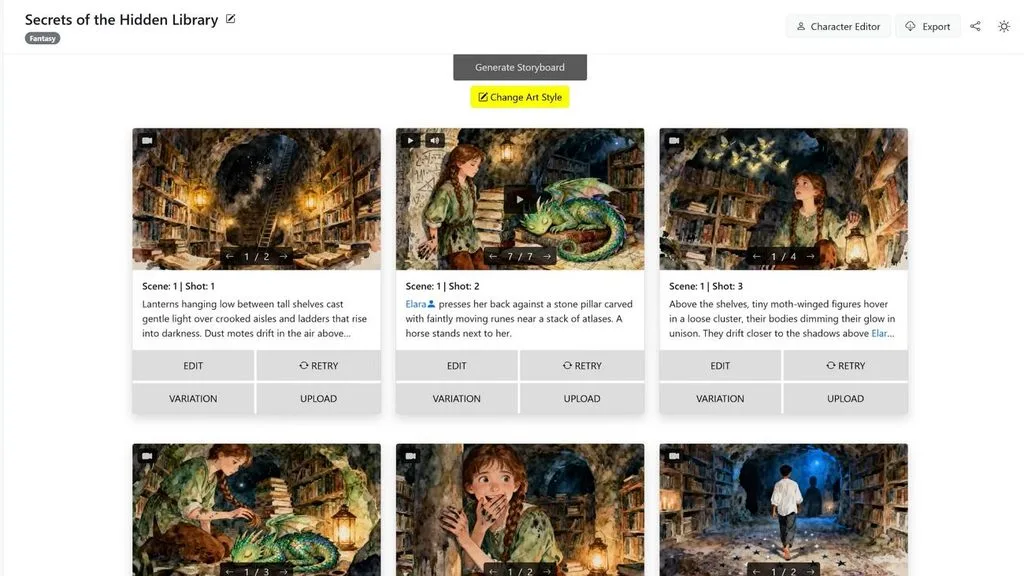Click Change Art Style button

click(520, 97)
